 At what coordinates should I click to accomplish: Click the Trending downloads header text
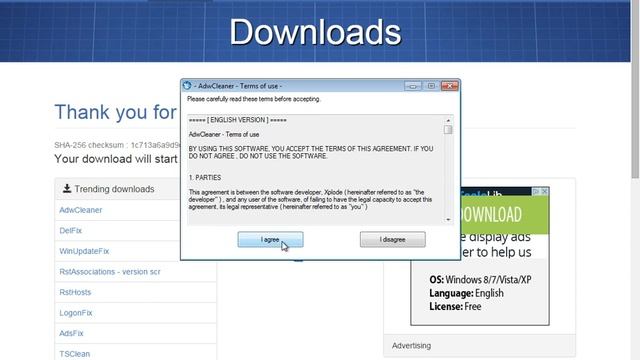click(x=114, y=189)
